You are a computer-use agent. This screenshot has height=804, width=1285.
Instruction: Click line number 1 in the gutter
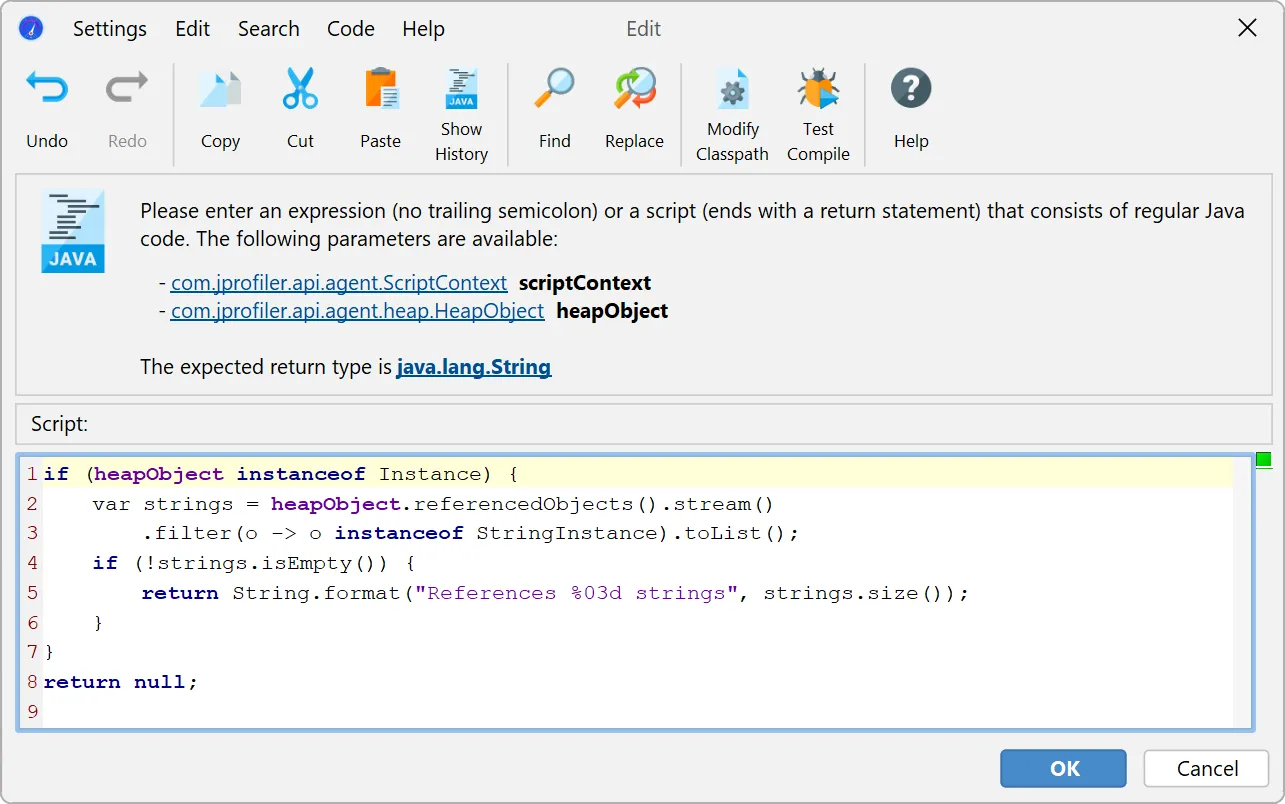pos(32,474)
